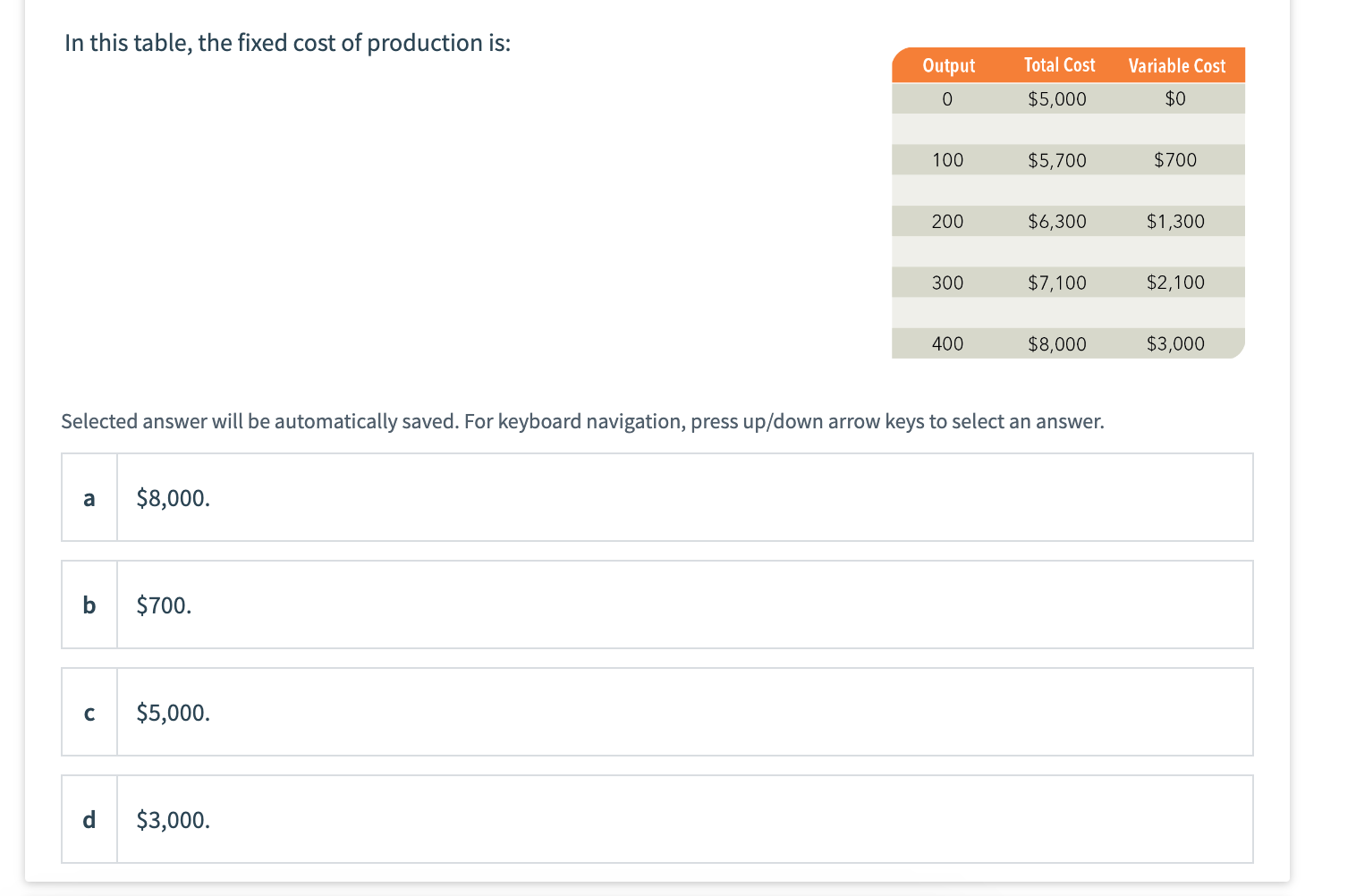Click the question text about fixed cost
1356x896 pixels.
[x=287, y=42]
